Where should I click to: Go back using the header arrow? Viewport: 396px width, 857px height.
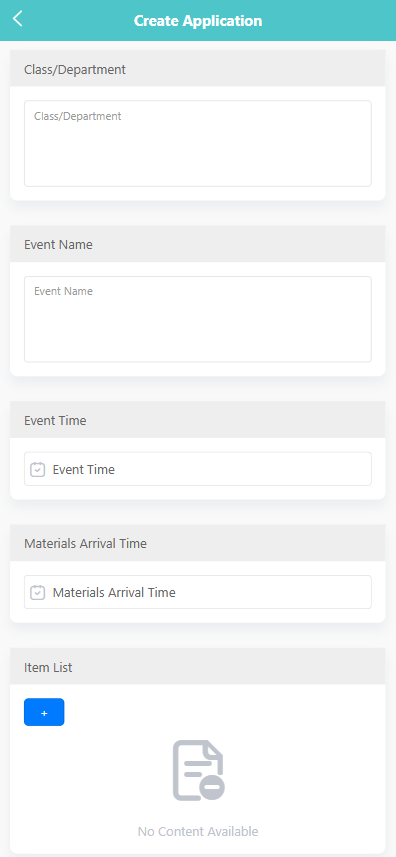tap(17, 19)
